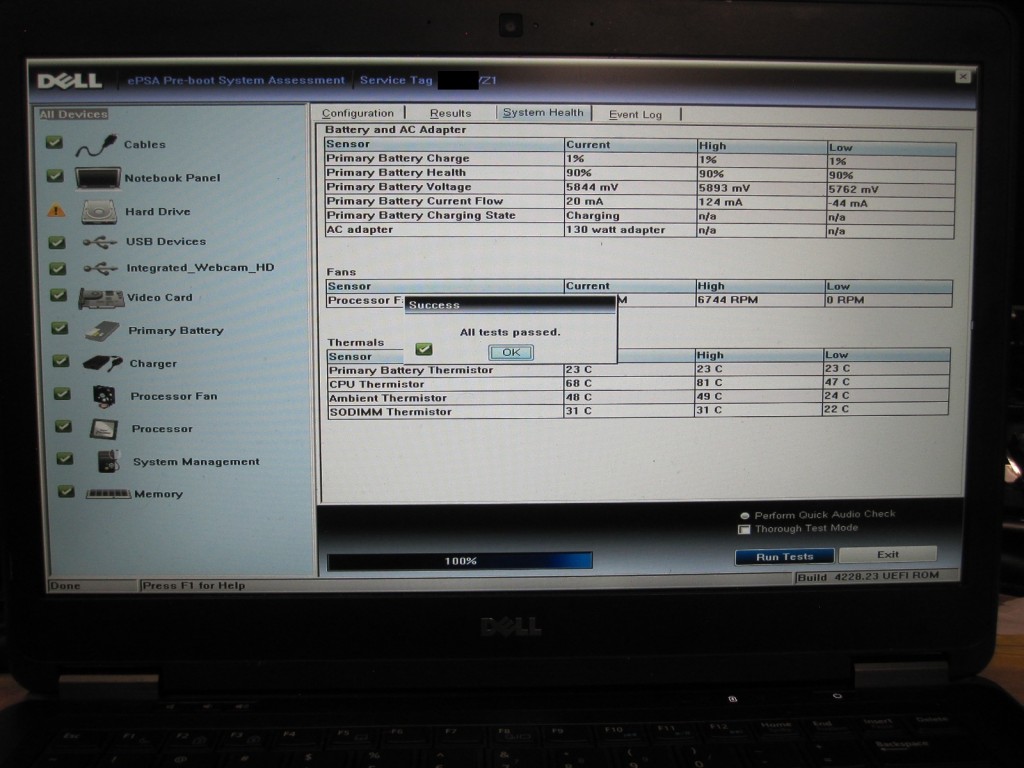
Task: Click the SODIMM Thermistor row label
Action: click(x=391, y=412)
